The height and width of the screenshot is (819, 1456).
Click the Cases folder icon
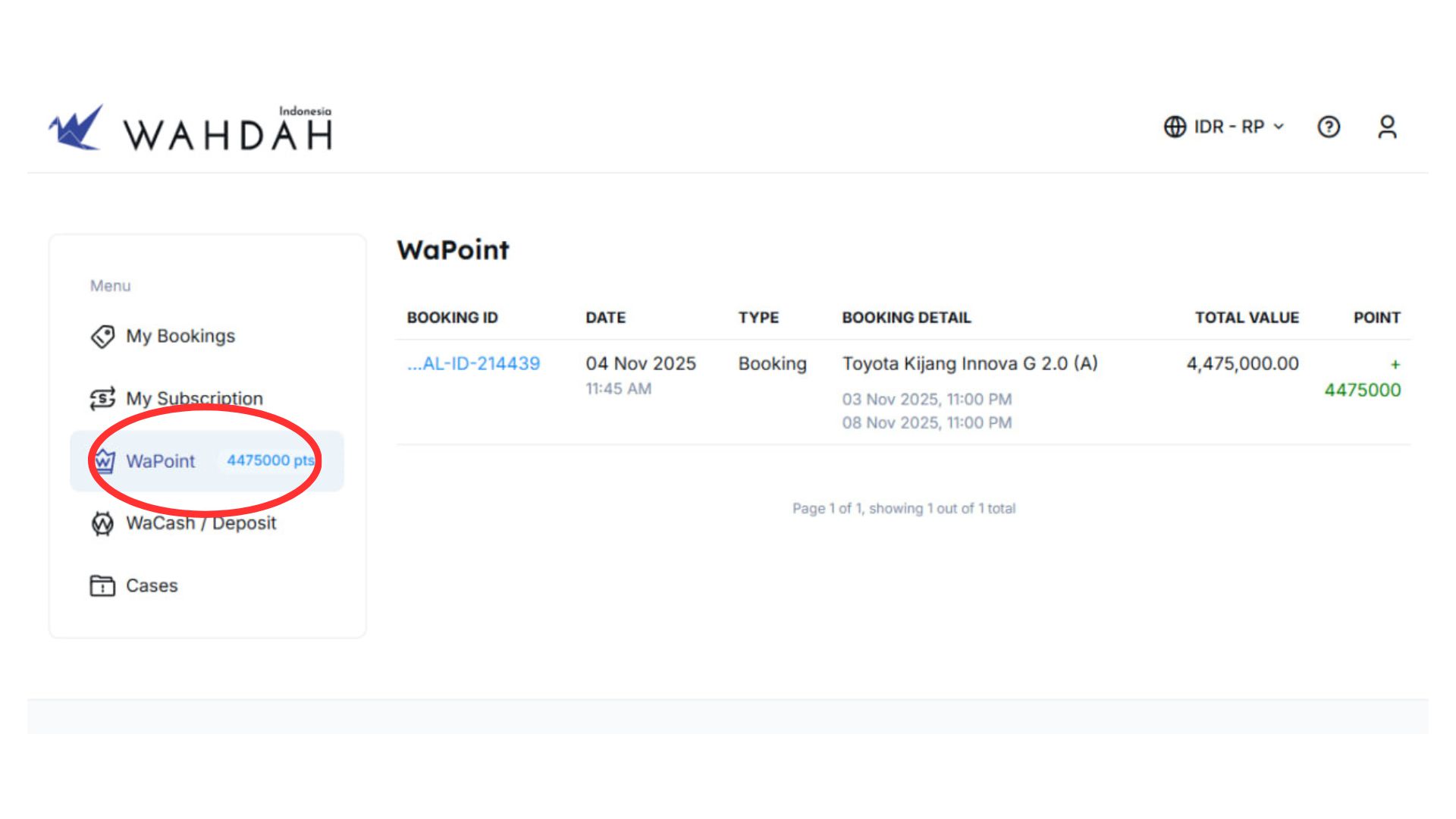[102, 585]
